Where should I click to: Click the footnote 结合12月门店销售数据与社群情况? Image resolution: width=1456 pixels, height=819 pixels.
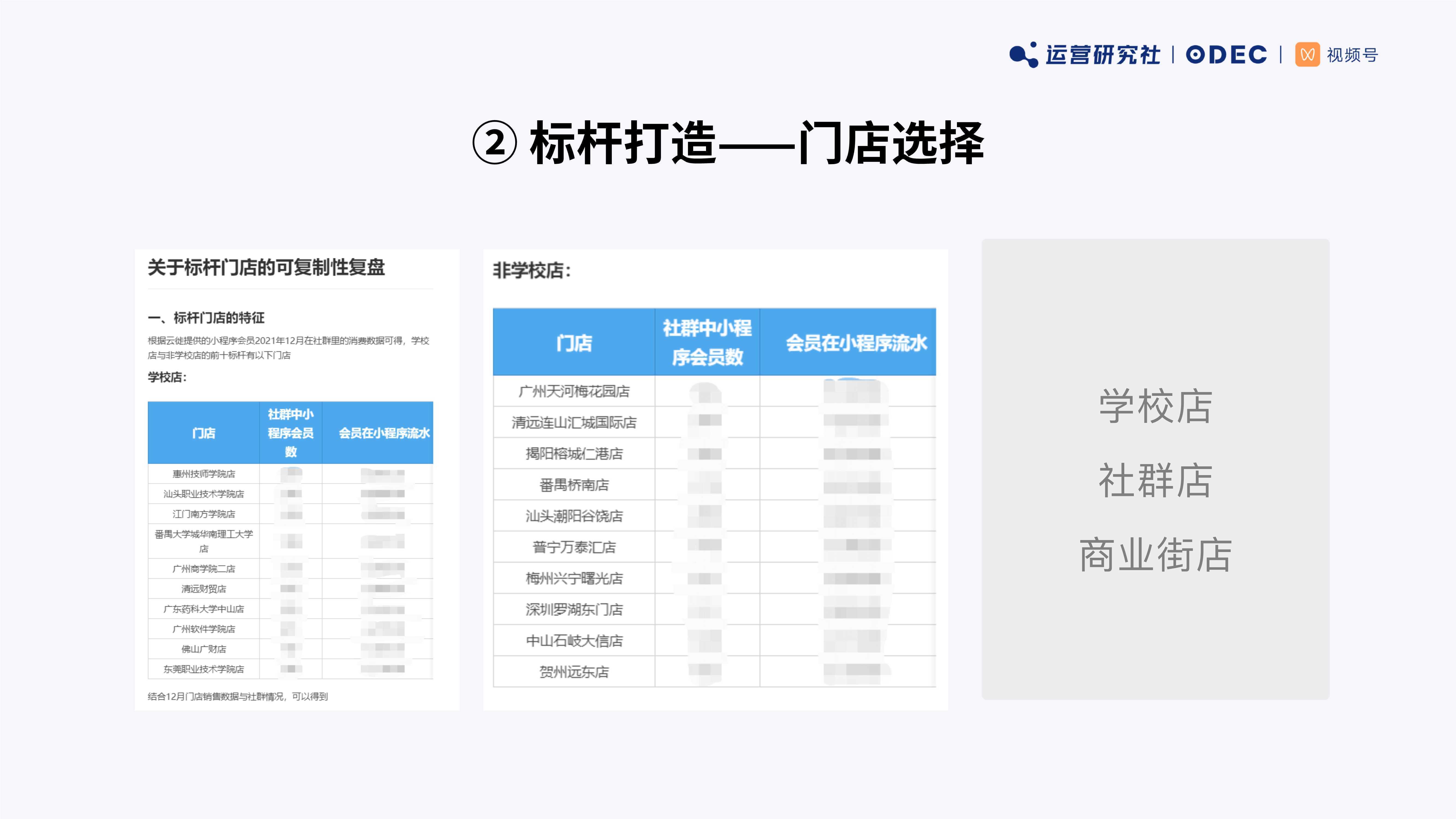238,696
